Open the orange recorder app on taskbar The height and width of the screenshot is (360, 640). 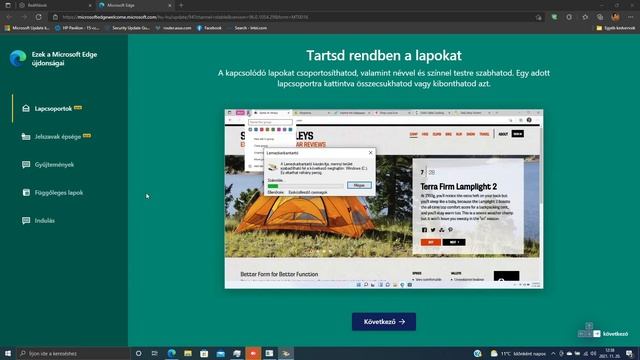(253, 353)
